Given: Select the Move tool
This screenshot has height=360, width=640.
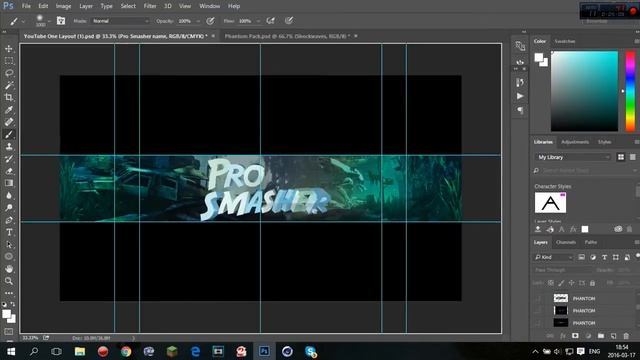Looking at the screenshot, I should [x=9, y=49].
